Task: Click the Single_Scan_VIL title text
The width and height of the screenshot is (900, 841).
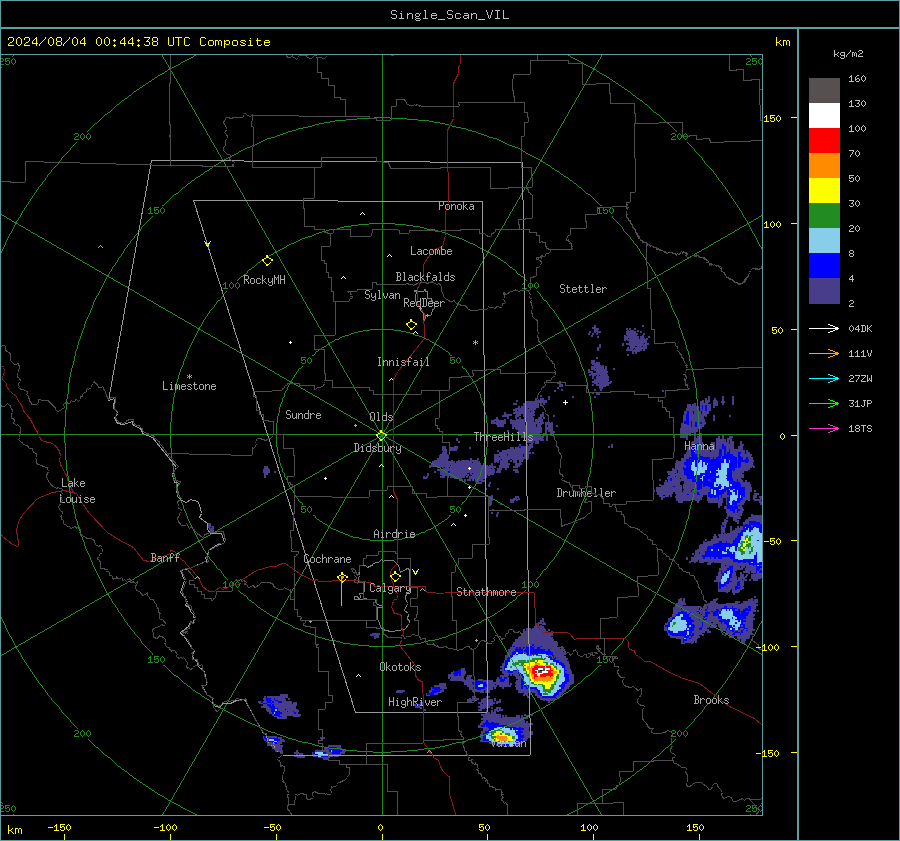Action: click(449, 15)
